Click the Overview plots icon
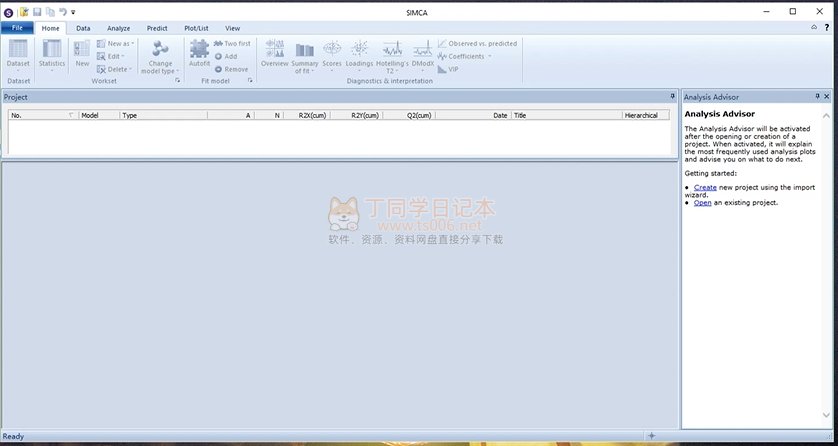The width and height of the screenshot is (838, 446). 275,49
